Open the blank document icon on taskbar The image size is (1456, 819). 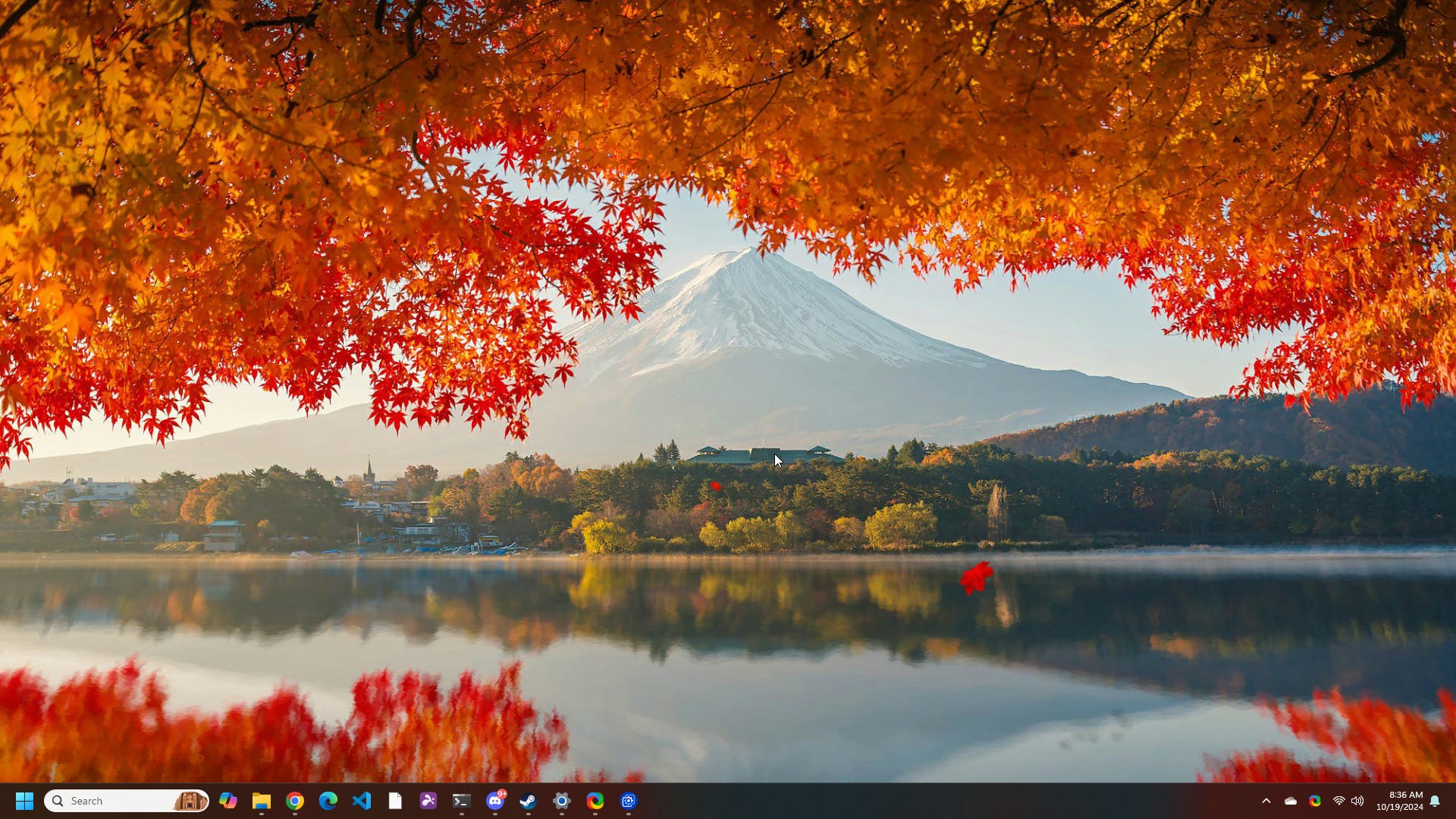(x=395, y=801)
